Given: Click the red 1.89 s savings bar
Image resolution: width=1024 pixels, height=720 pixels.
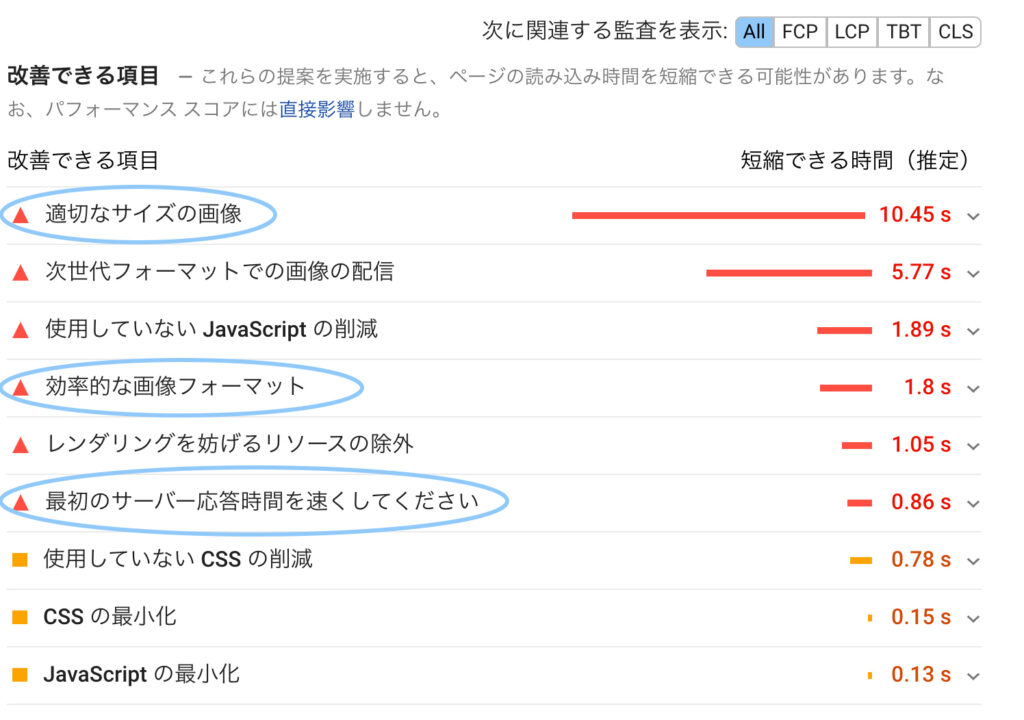Looking at the screenshot, I should pyautogui.click(x=844, y=331).
